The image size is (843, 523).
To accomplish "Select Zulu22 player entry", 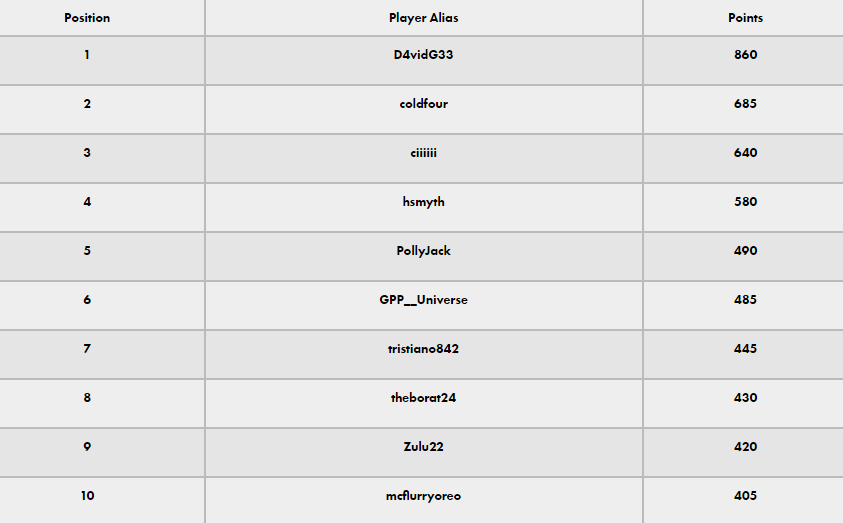I will coord(424,447).
